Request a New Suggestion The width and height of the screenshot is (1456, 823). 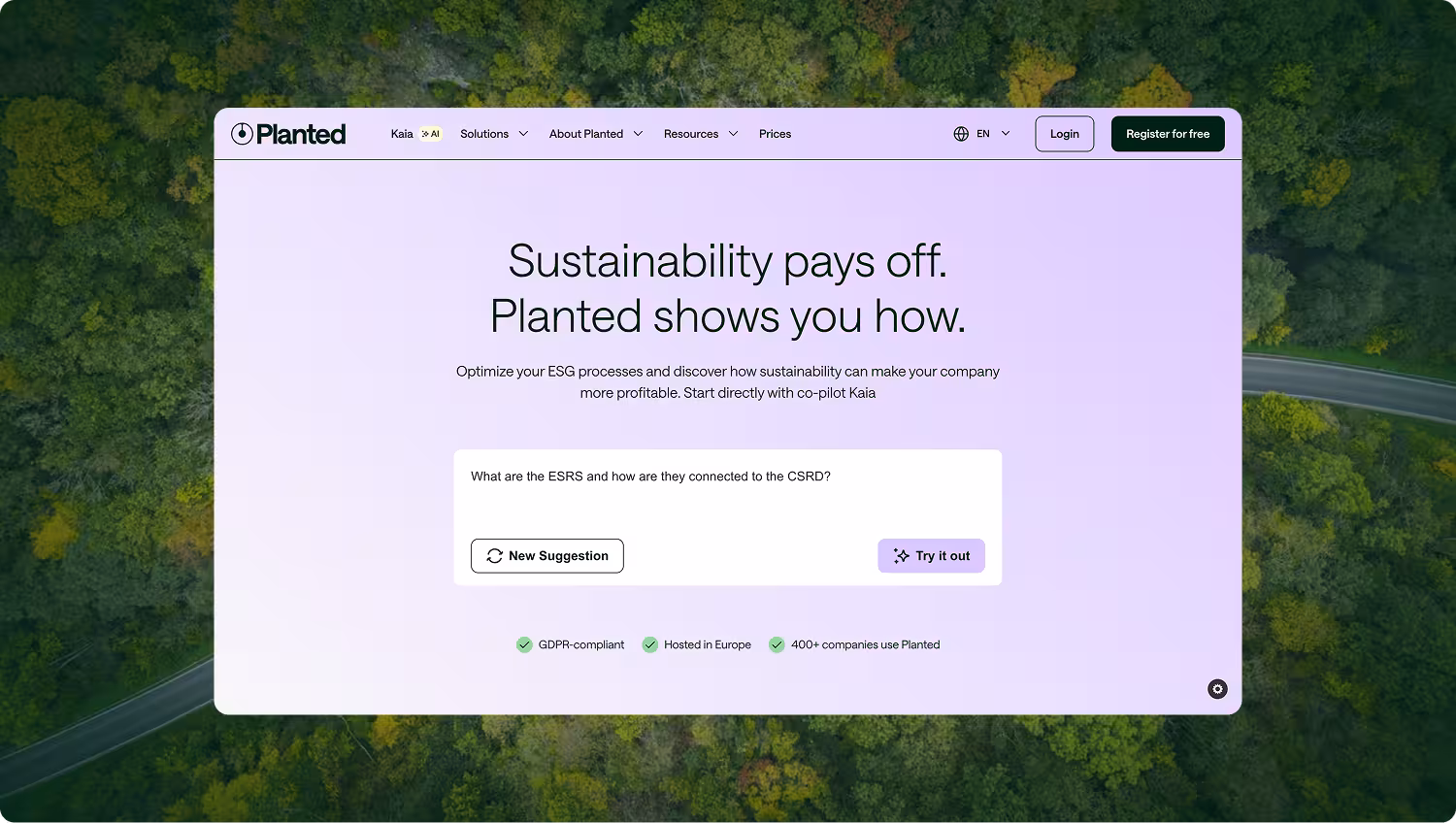547,556
